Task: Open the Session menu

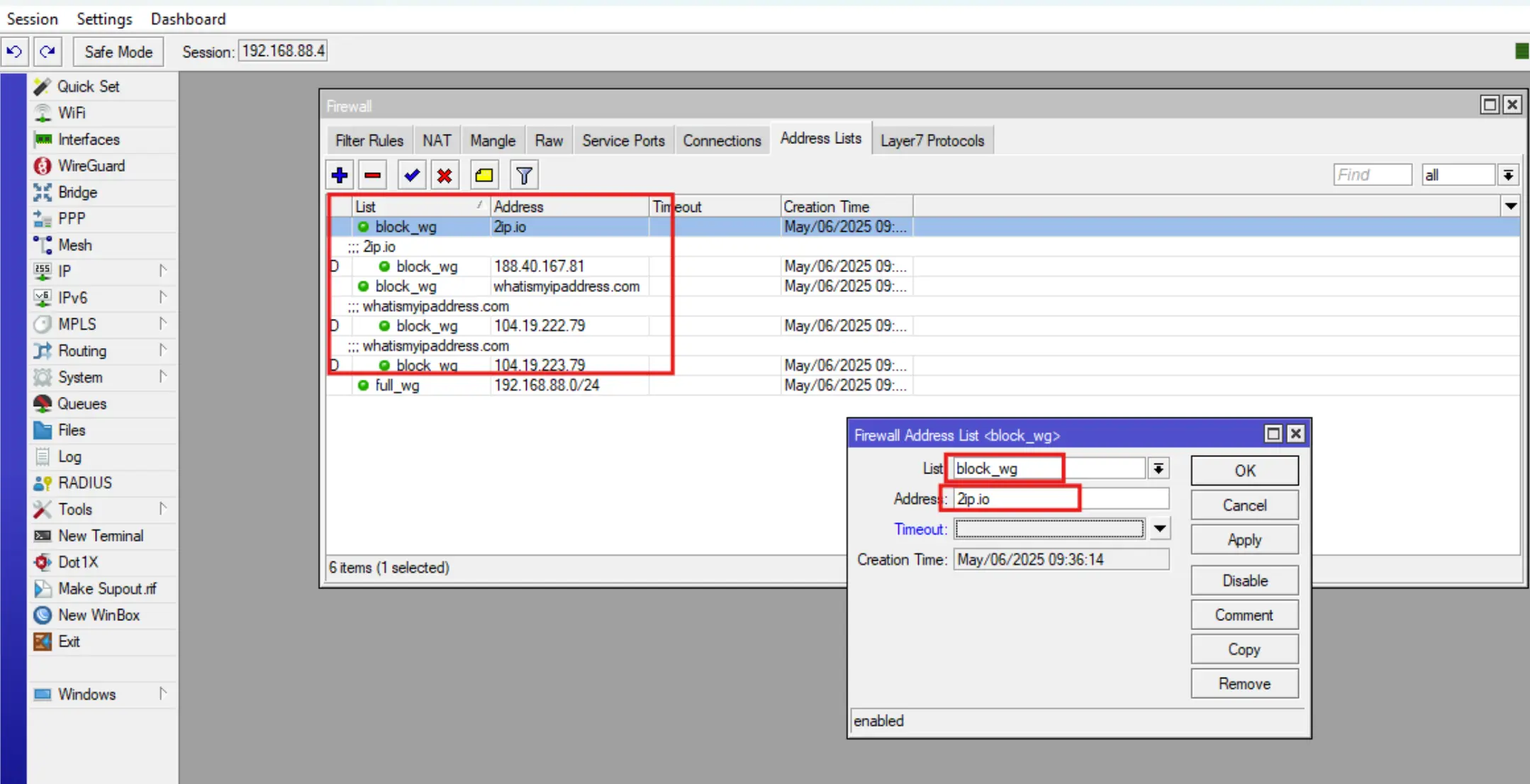Action: pyautogui.click(x=32, y=19)
